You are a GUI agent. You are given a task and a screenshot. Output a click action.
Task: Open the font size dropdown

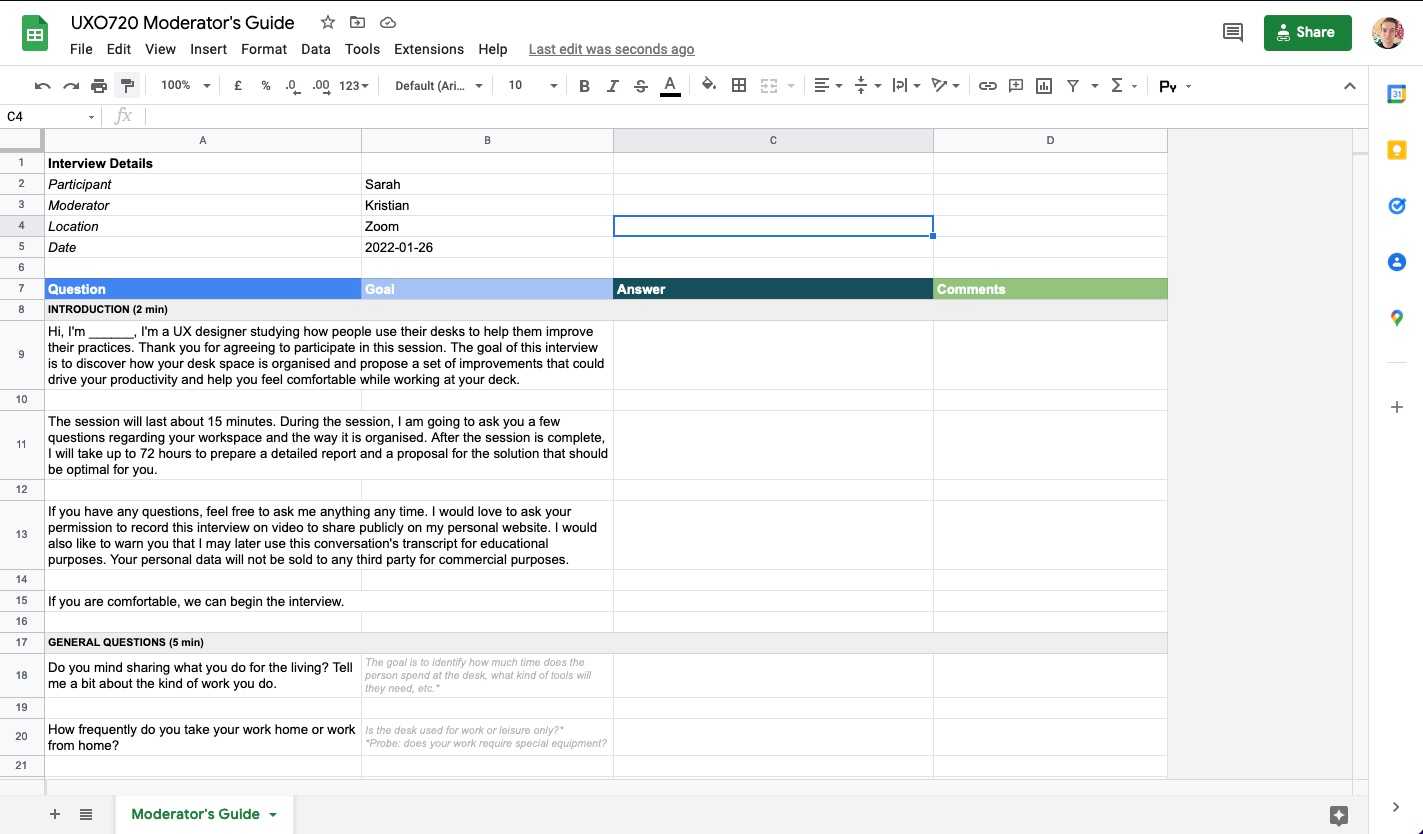[532, 86]
